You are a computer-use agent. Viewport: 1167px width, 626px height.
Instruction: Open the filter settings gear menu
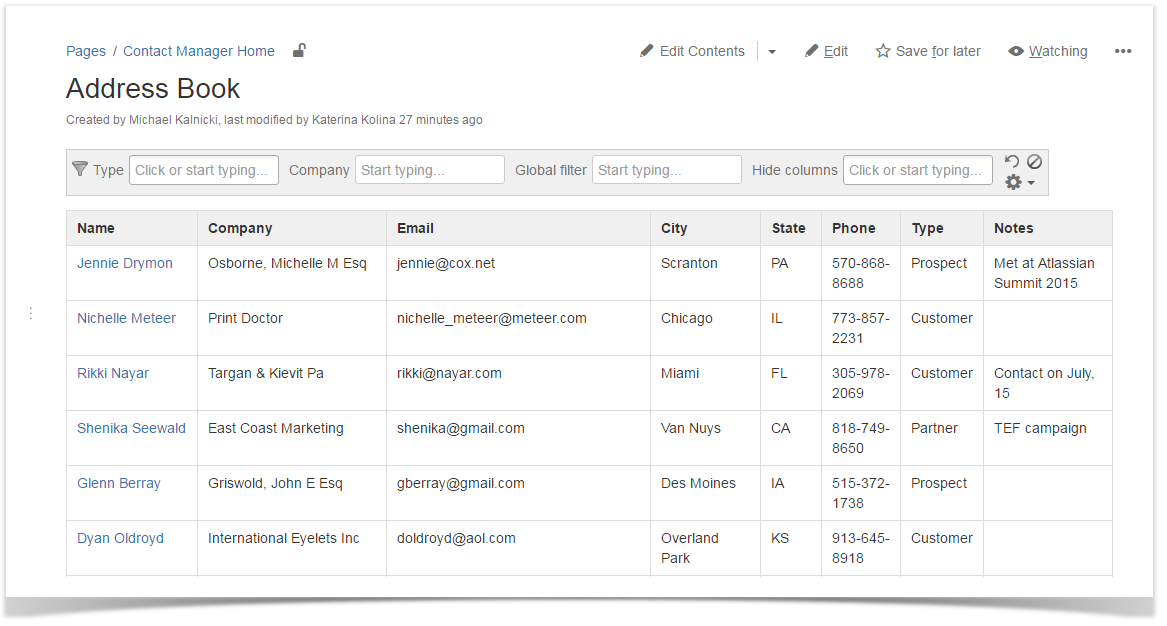(x=1020, y=182)
